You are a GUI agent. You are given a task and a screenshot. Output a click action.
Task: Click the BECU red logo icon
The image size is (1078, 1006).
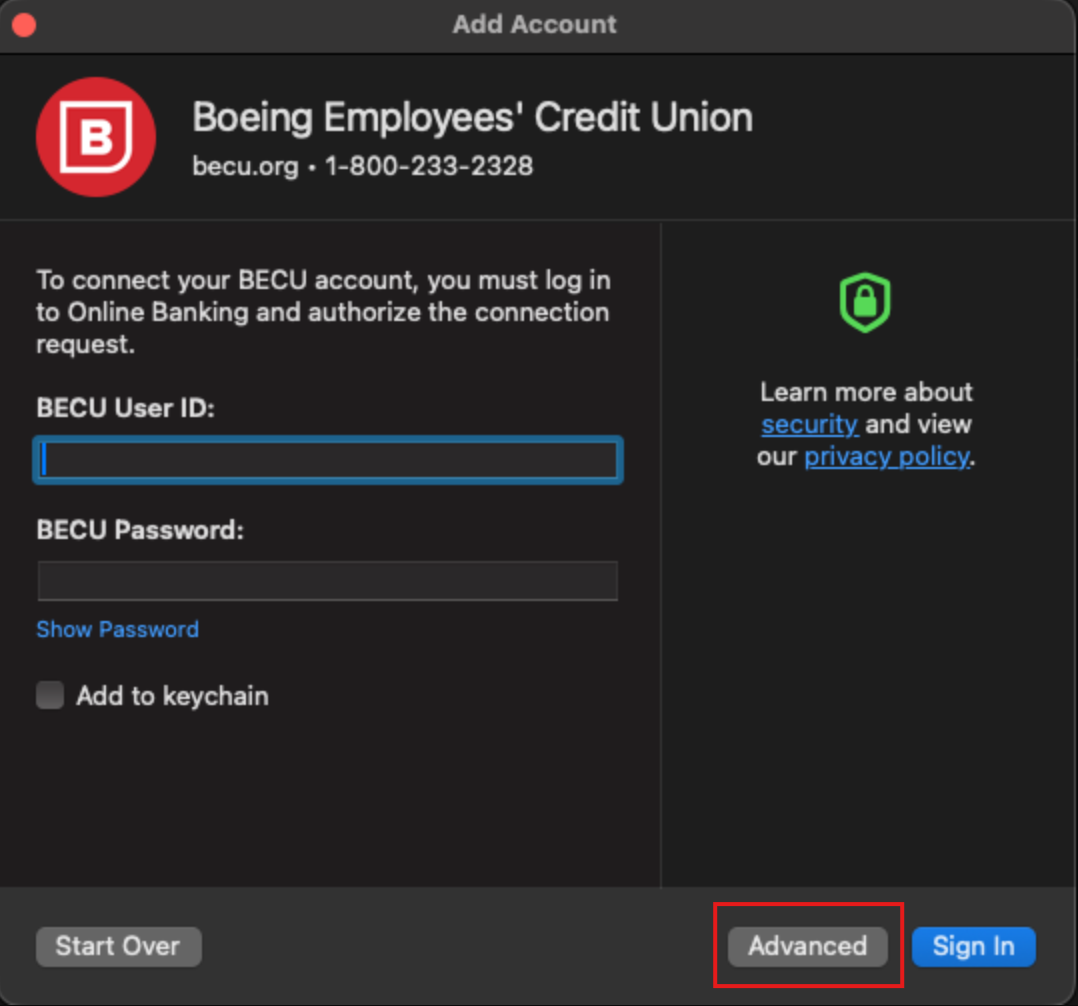(96, 138)
